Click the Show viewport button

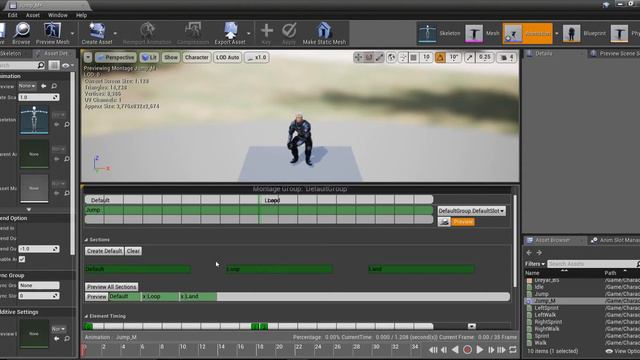tap(171, 58)
